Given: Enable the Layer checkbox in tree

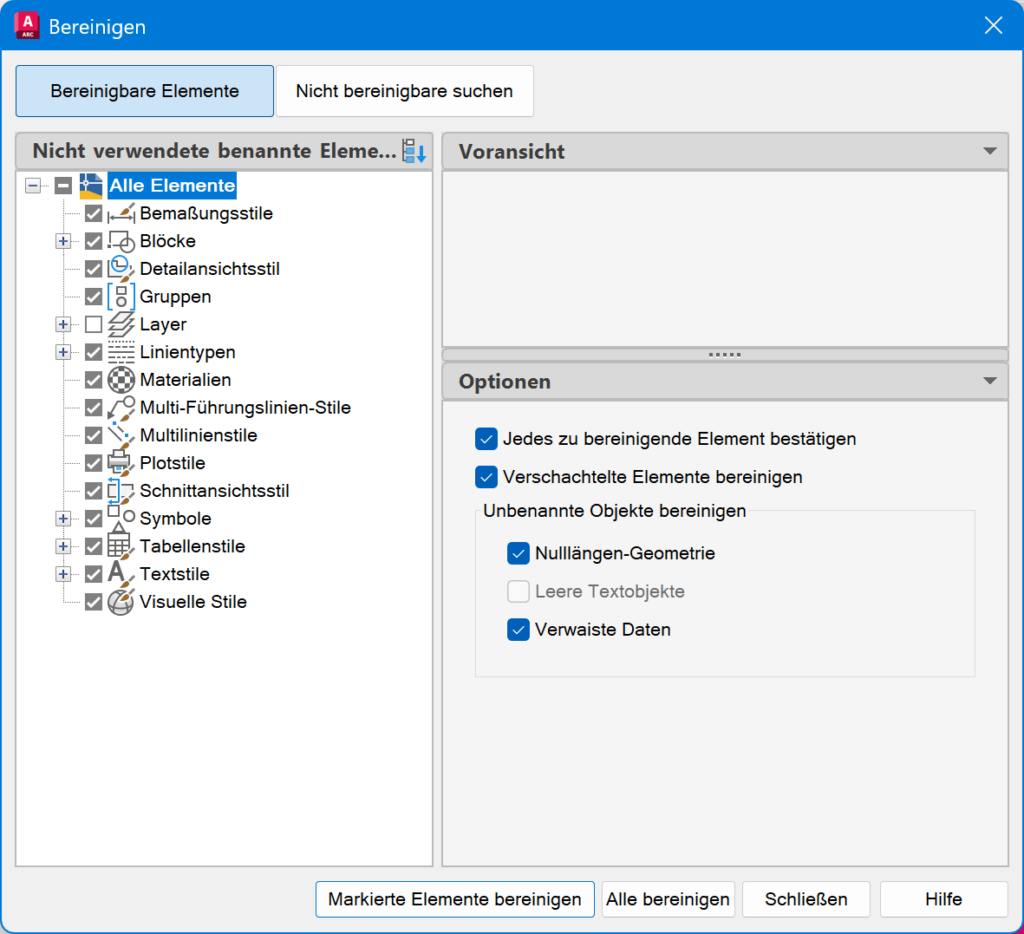Looking at the screenshot, I should 94,324.
